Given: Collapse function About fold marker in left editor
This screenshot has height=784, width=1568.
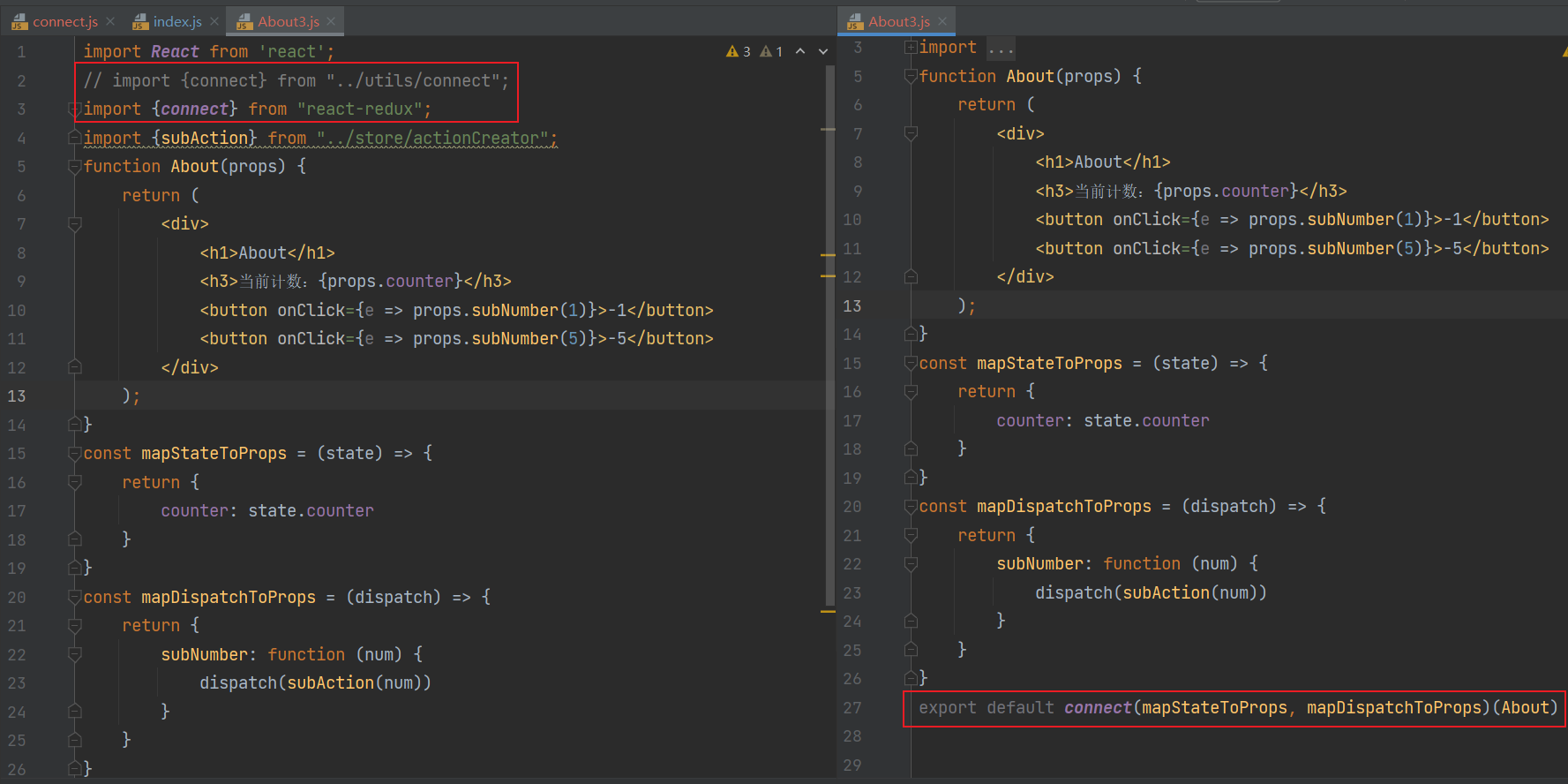Looking at the screenshot, I should (75, 167).
